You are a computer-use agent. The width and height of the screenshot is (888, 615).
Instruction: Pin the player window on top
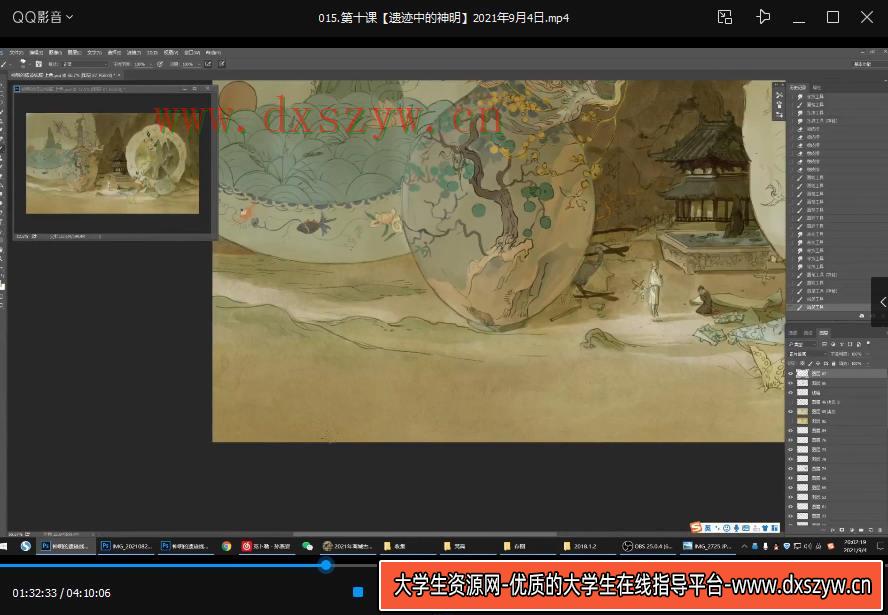pos(763,17)
